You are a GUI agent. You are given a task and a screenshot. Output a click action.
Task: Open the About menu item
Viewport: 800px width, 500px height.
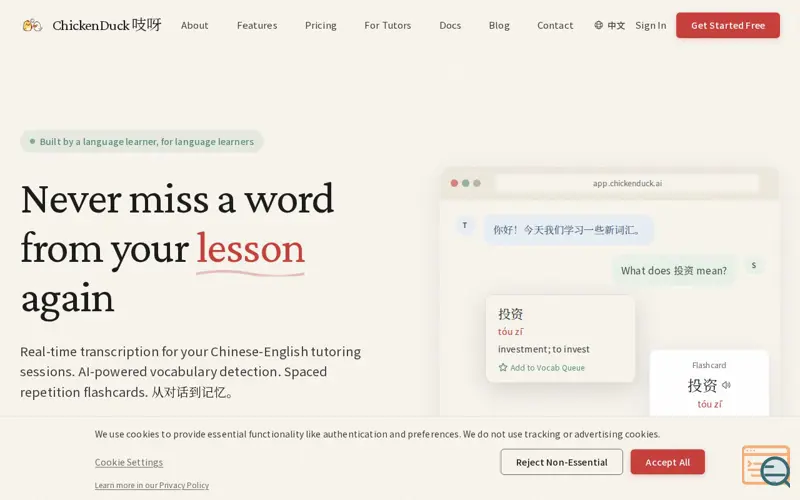point(194,25)
